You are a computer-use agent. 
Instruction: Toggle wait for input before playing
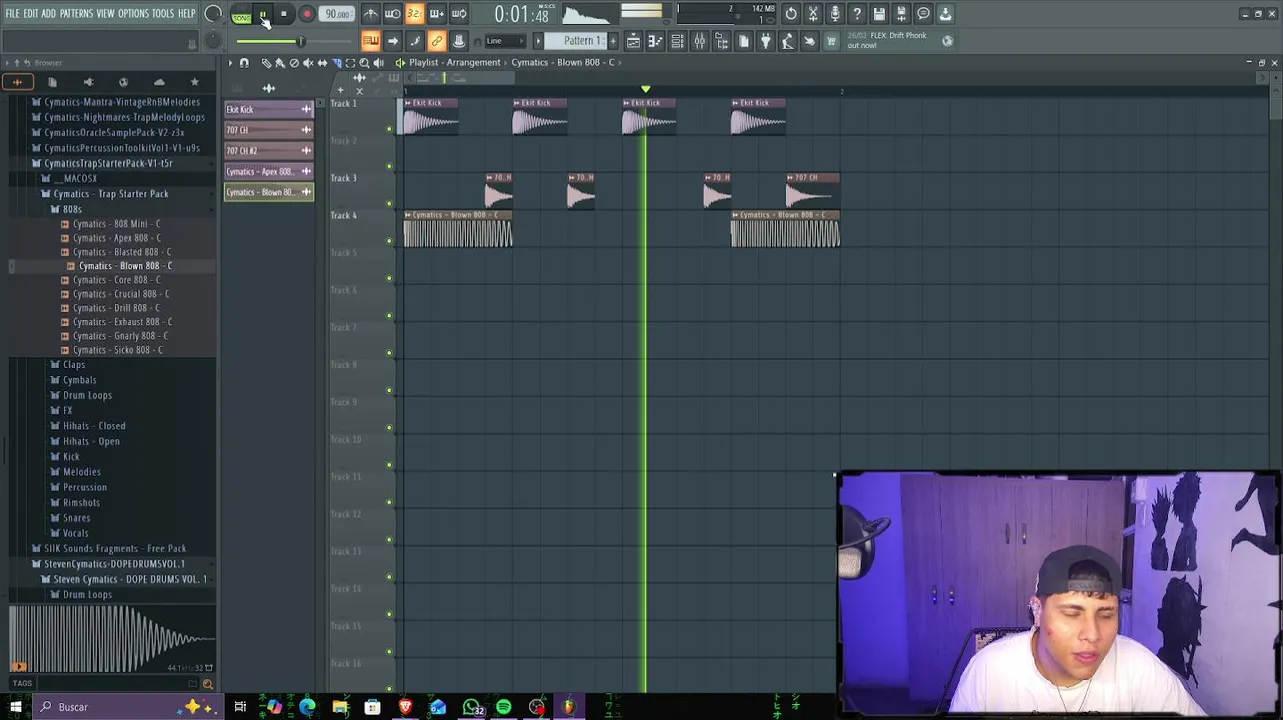[393, 13]
